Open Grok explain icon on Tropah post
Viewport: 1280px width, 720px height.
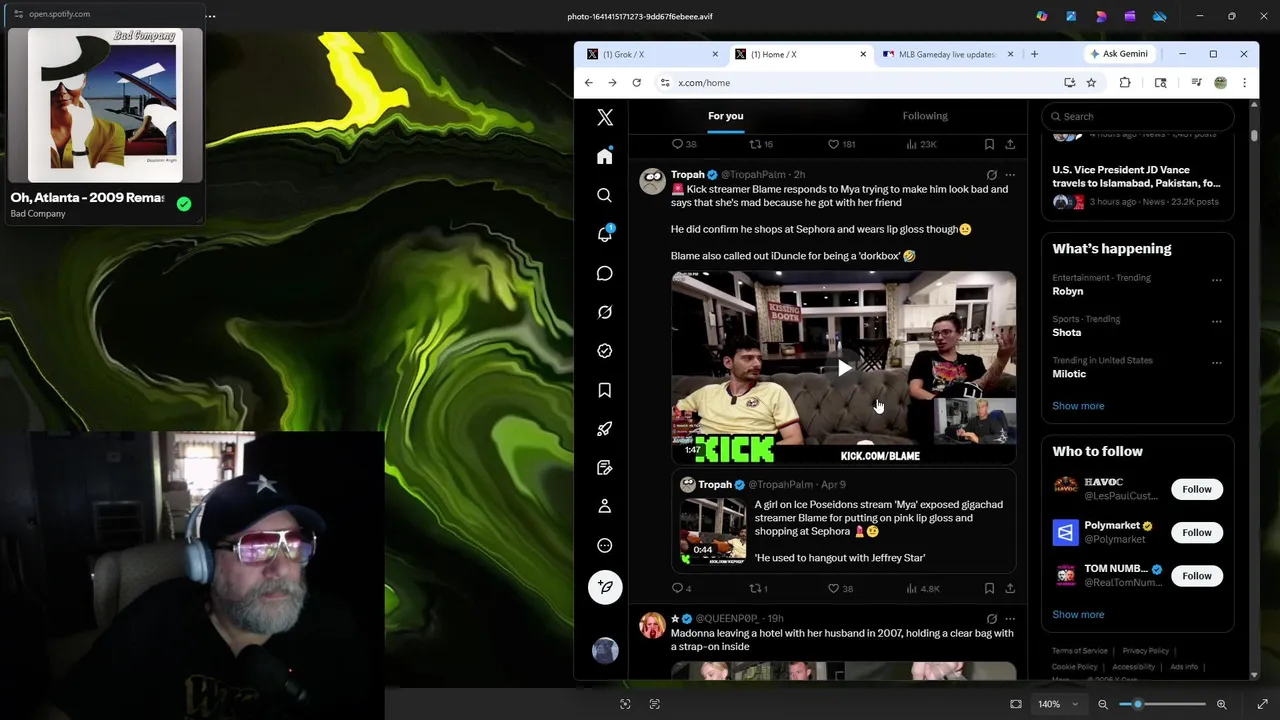[991, 175]
